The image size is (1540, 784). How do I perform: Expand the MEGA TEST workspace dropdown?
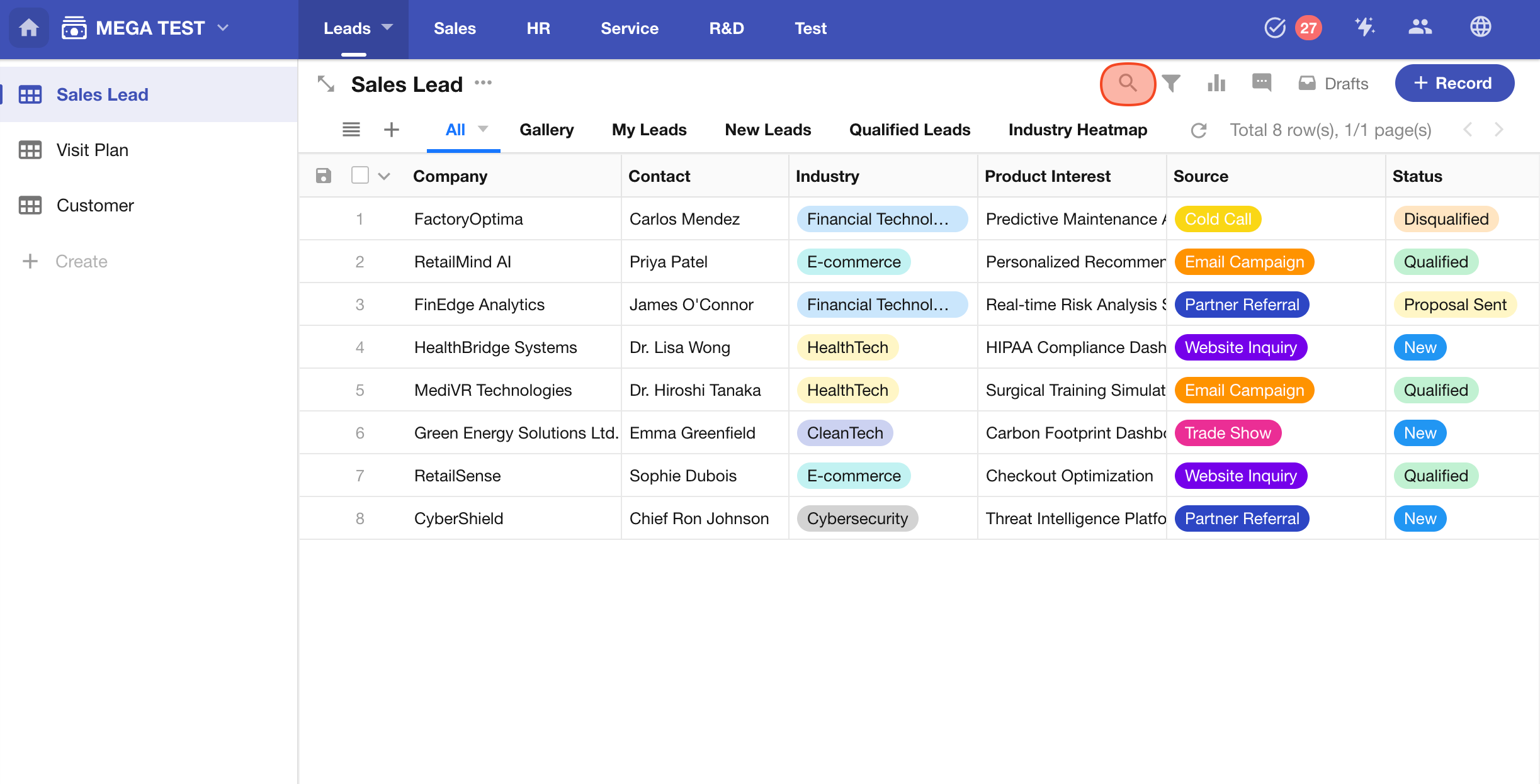tap(223, 28)
